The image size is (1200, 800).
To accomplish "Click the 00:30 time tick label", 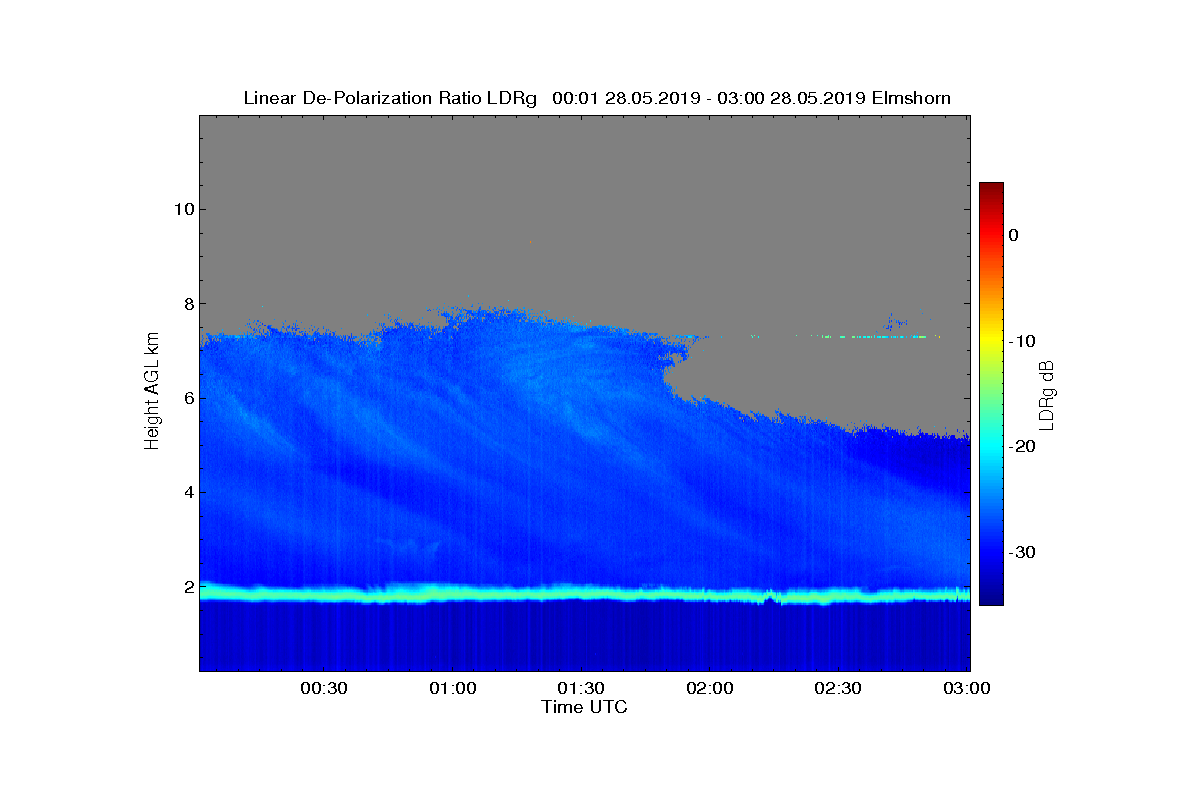I will point(323,688).
